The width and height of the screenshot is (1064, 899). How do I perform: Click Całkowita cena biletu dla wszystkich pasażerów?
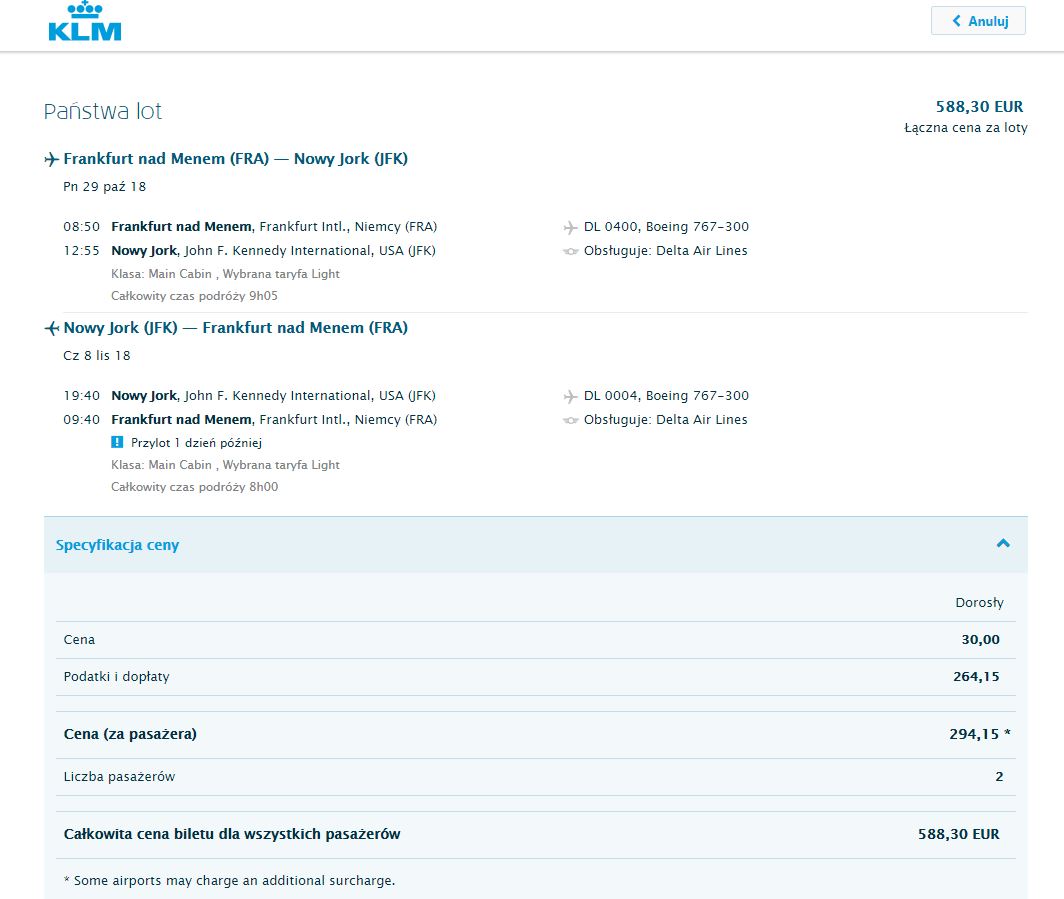[x=232, y=834]
